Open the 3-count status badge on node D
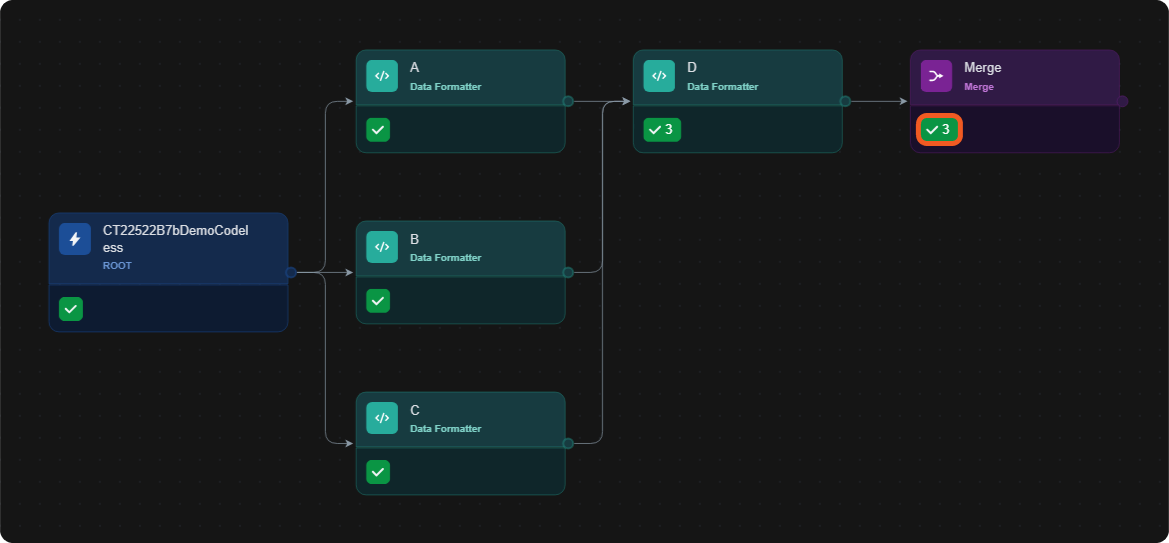Viewport: 1169px width, 543px height. [x=662, y=130]
